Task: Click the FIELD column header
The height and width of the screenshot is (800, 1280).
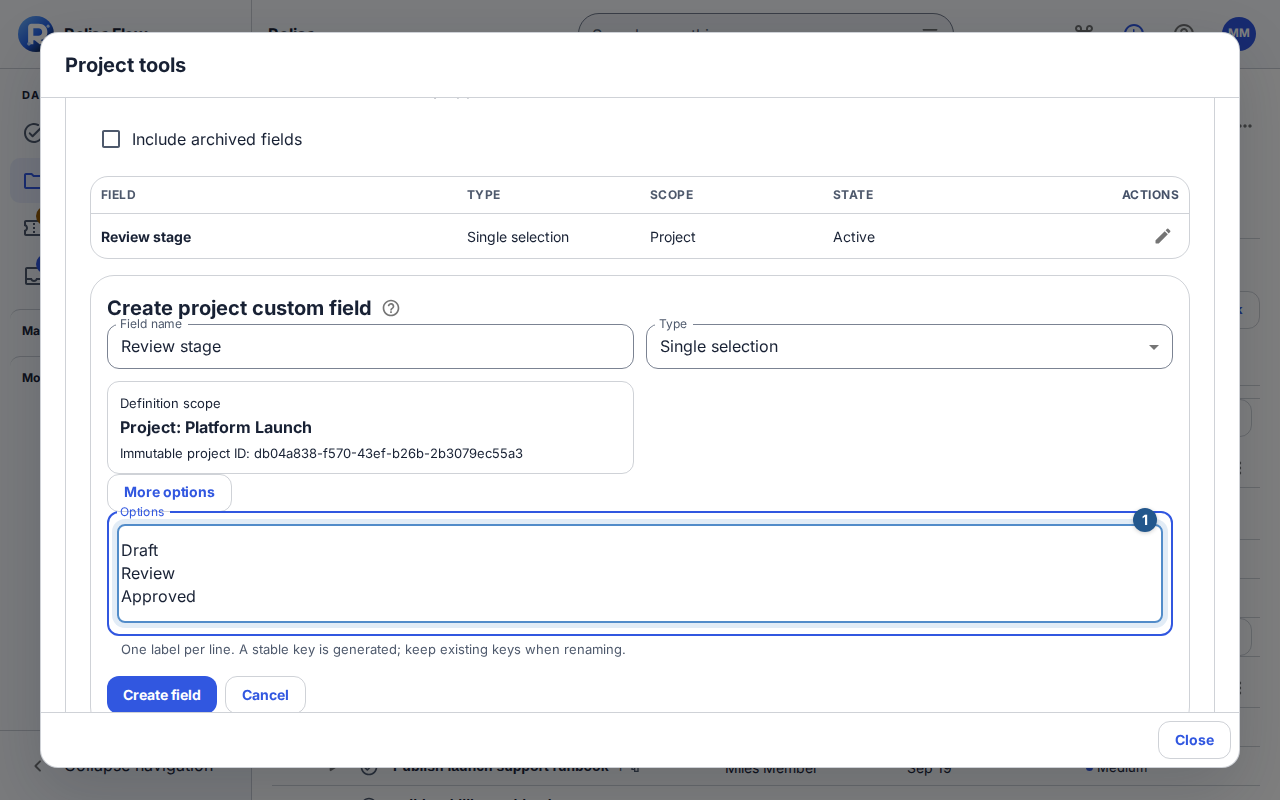Action: pyautogui.click(x=118, y=195)
